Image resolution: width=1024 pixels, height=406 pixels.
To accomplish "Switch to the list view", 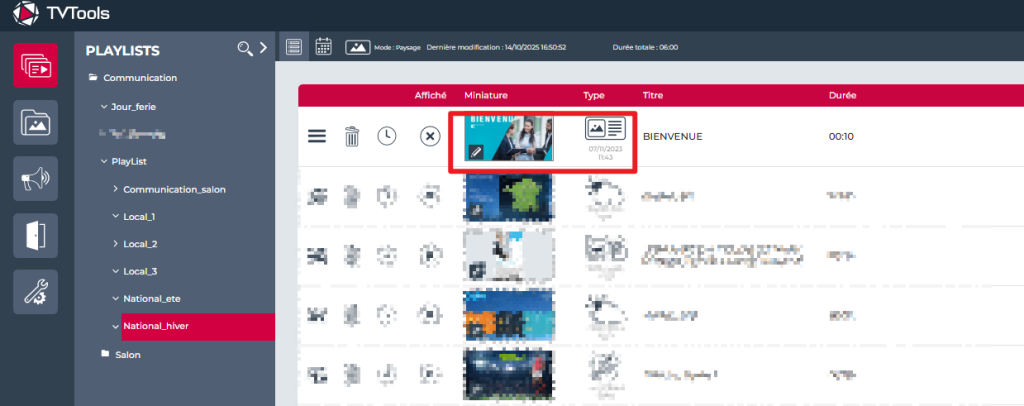I will click(294, 47).
